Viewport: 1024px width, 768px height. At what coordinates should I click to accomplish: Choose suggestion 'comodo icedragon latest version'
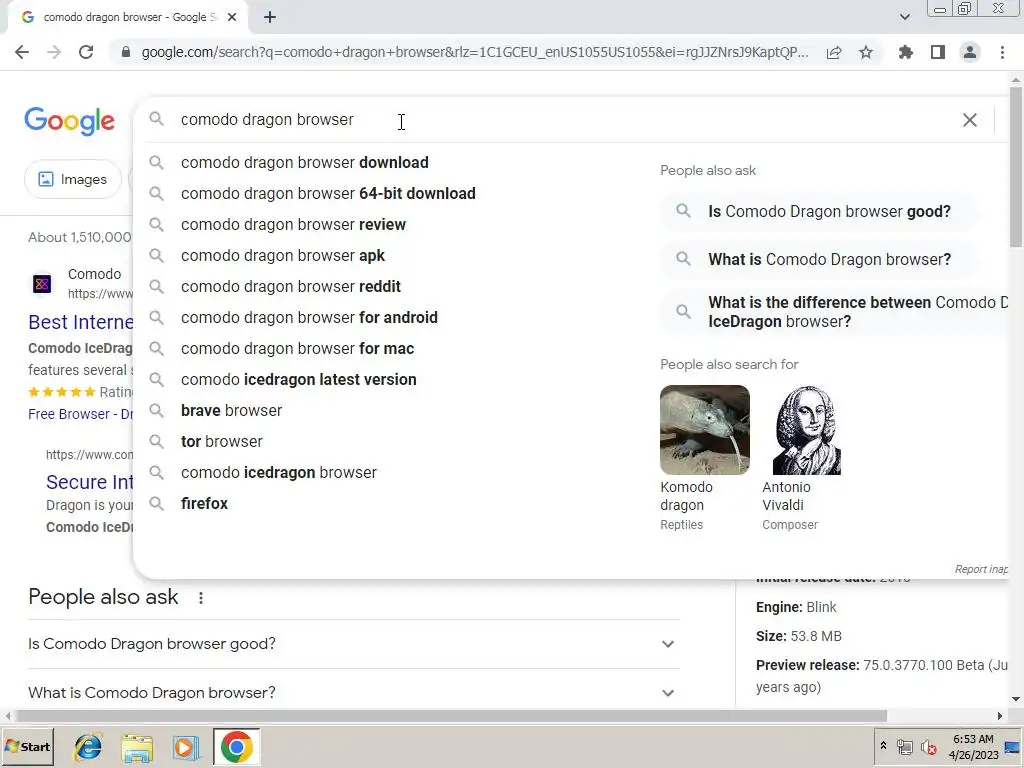click(298, 379)
